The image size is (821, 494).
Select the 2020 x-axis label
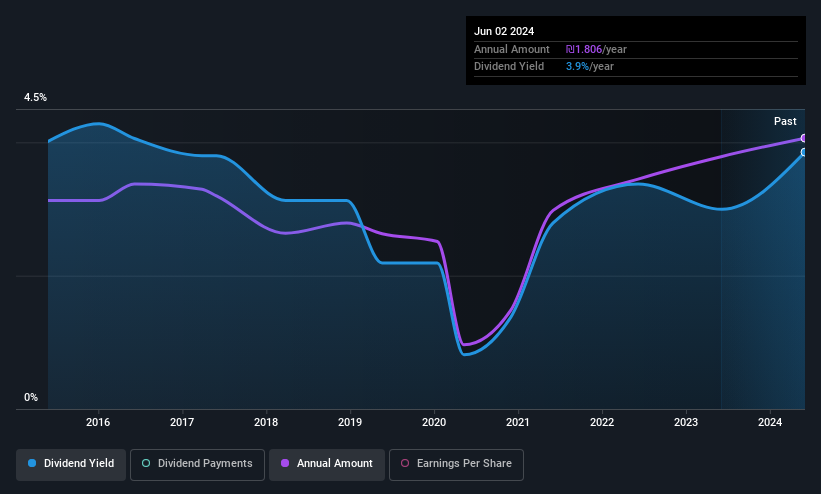(434, 422)
